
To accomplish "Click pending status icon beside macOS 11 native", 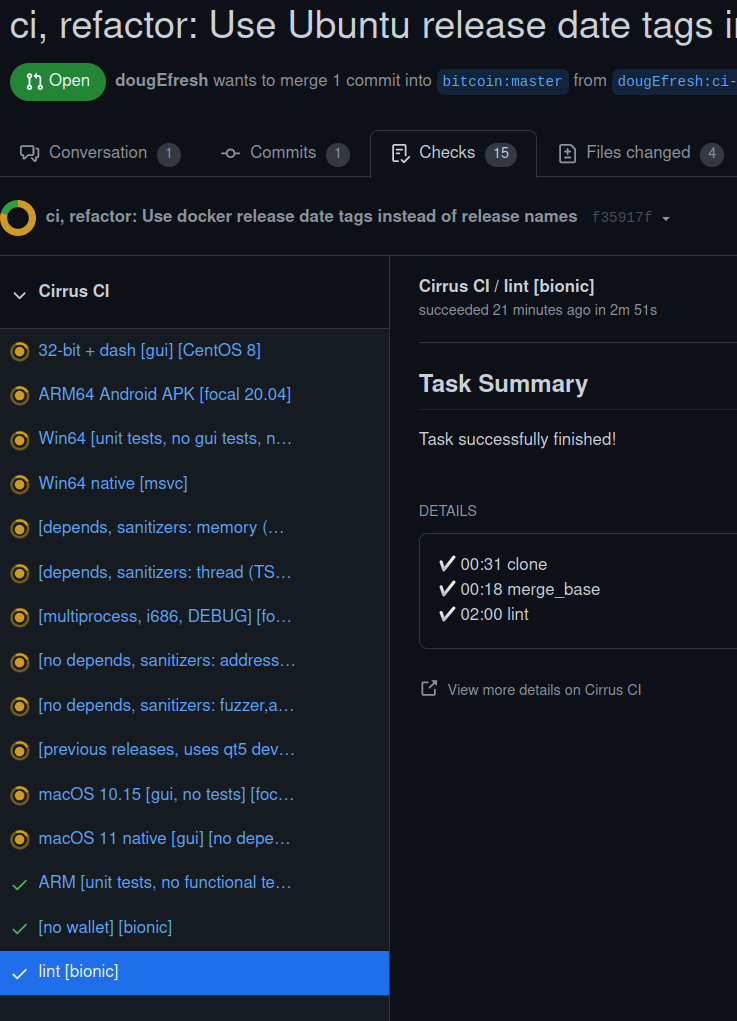I will coord(20,840).
